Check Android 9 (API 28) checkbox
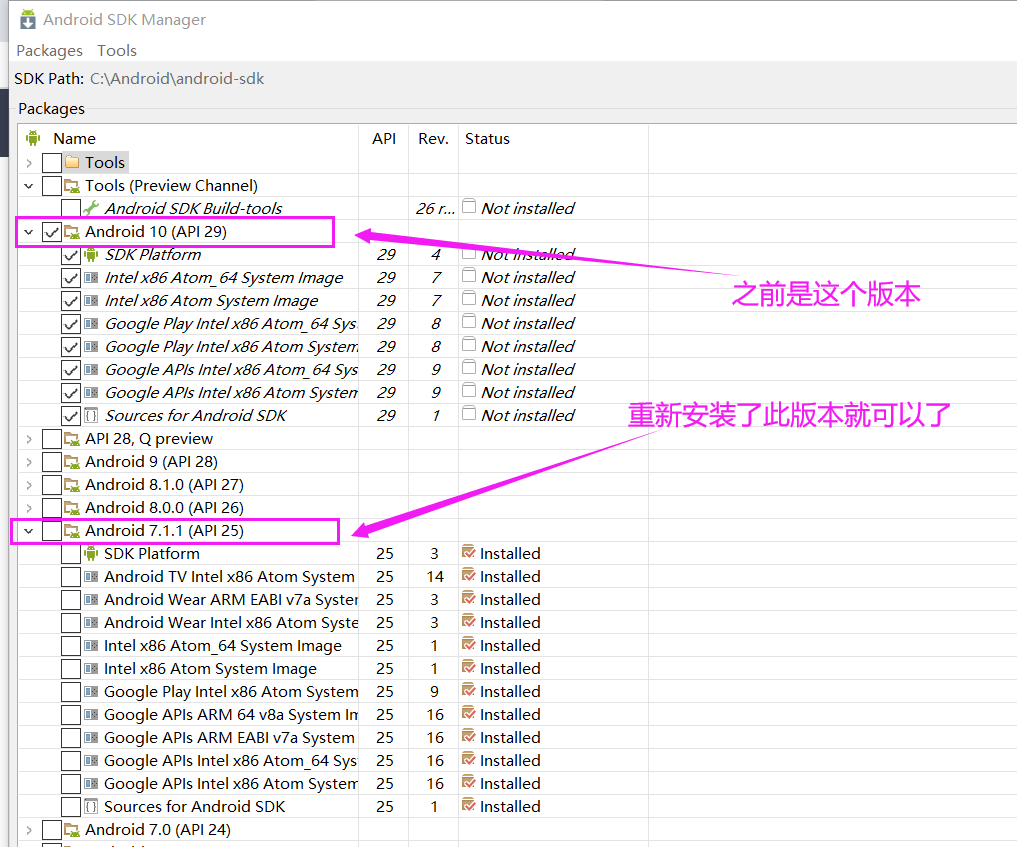The height and width of the screenshot is (847, 1017). pos(52,462)
